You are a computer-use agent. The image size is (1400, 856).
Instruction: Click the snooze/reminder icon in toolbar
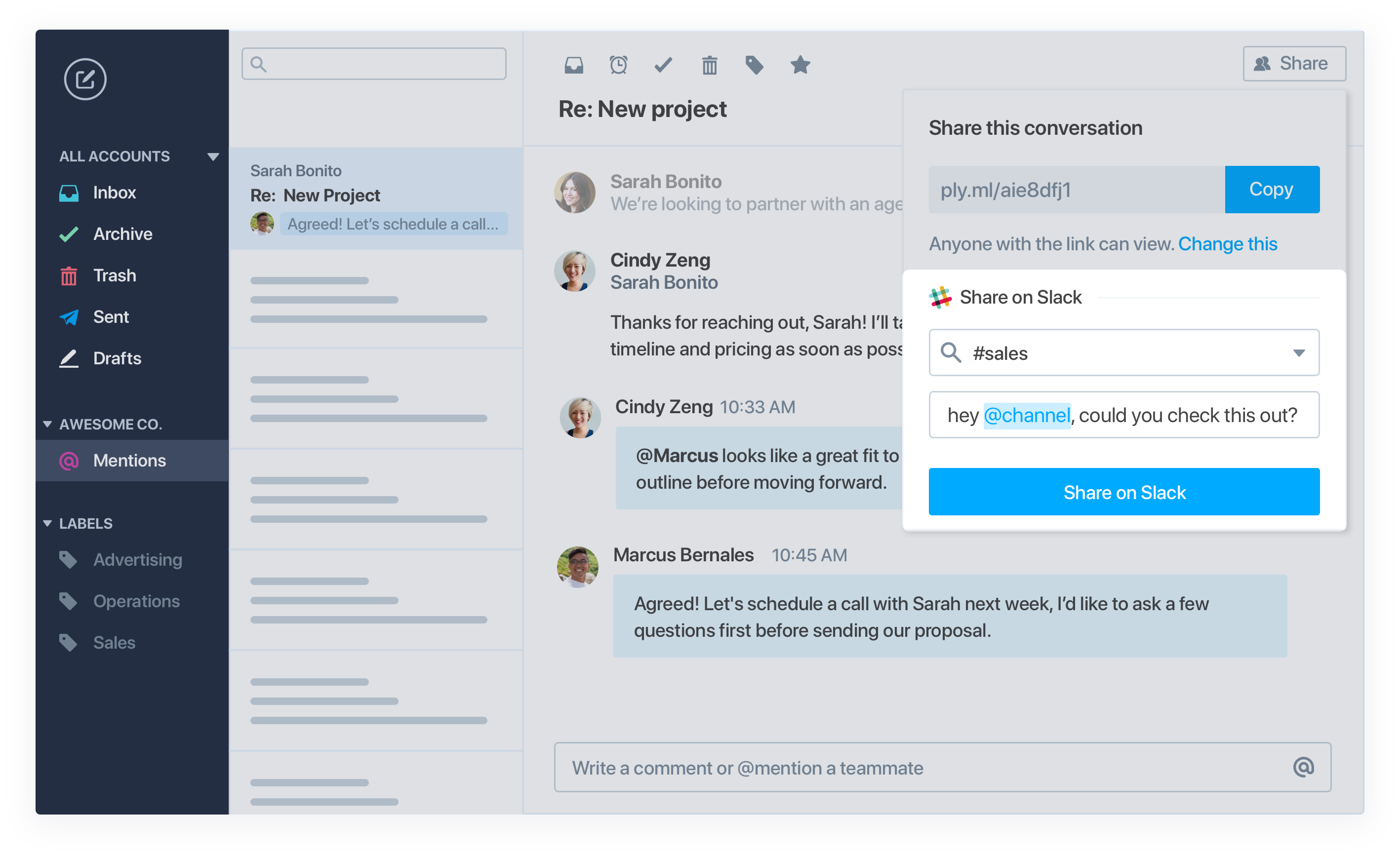point(618,65)
